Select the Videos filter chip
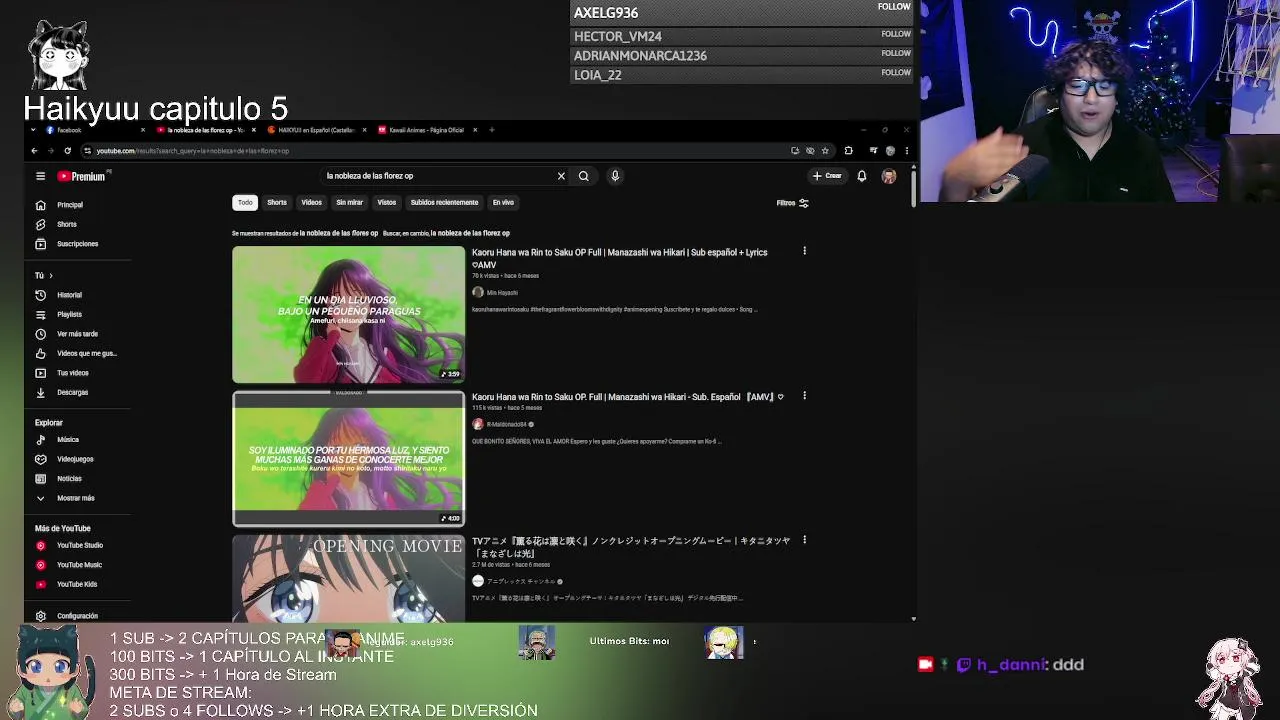 pos(312,203)
